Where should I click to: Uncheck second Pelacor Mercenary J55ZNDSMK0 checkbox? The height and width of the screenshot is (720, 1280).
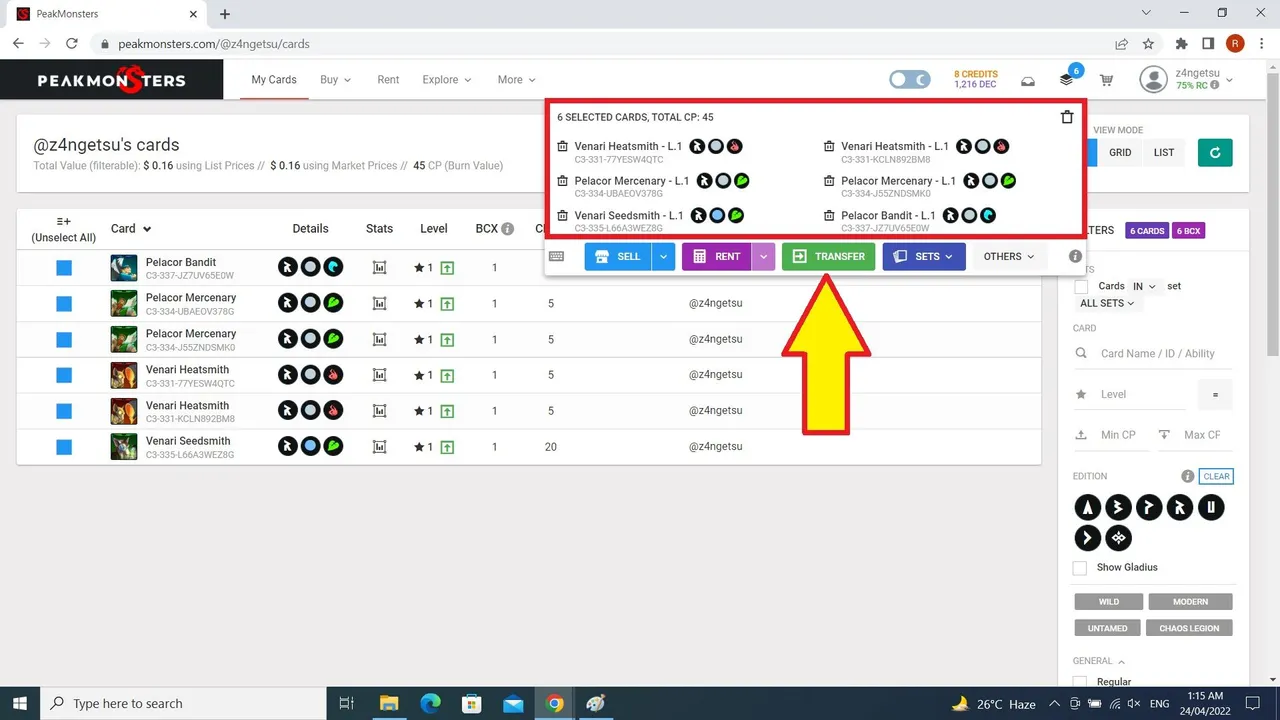coord(64,339)
